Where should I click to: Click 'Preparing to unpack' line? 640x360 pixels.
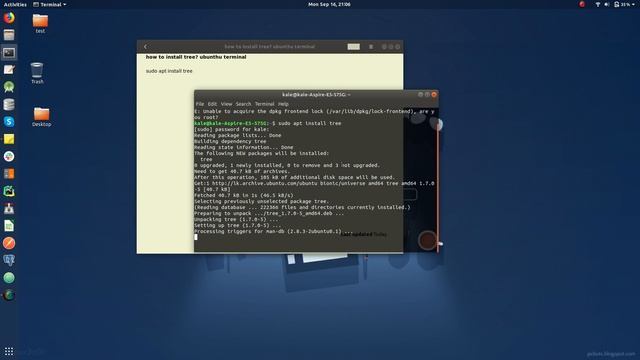(x=269, y=213)
